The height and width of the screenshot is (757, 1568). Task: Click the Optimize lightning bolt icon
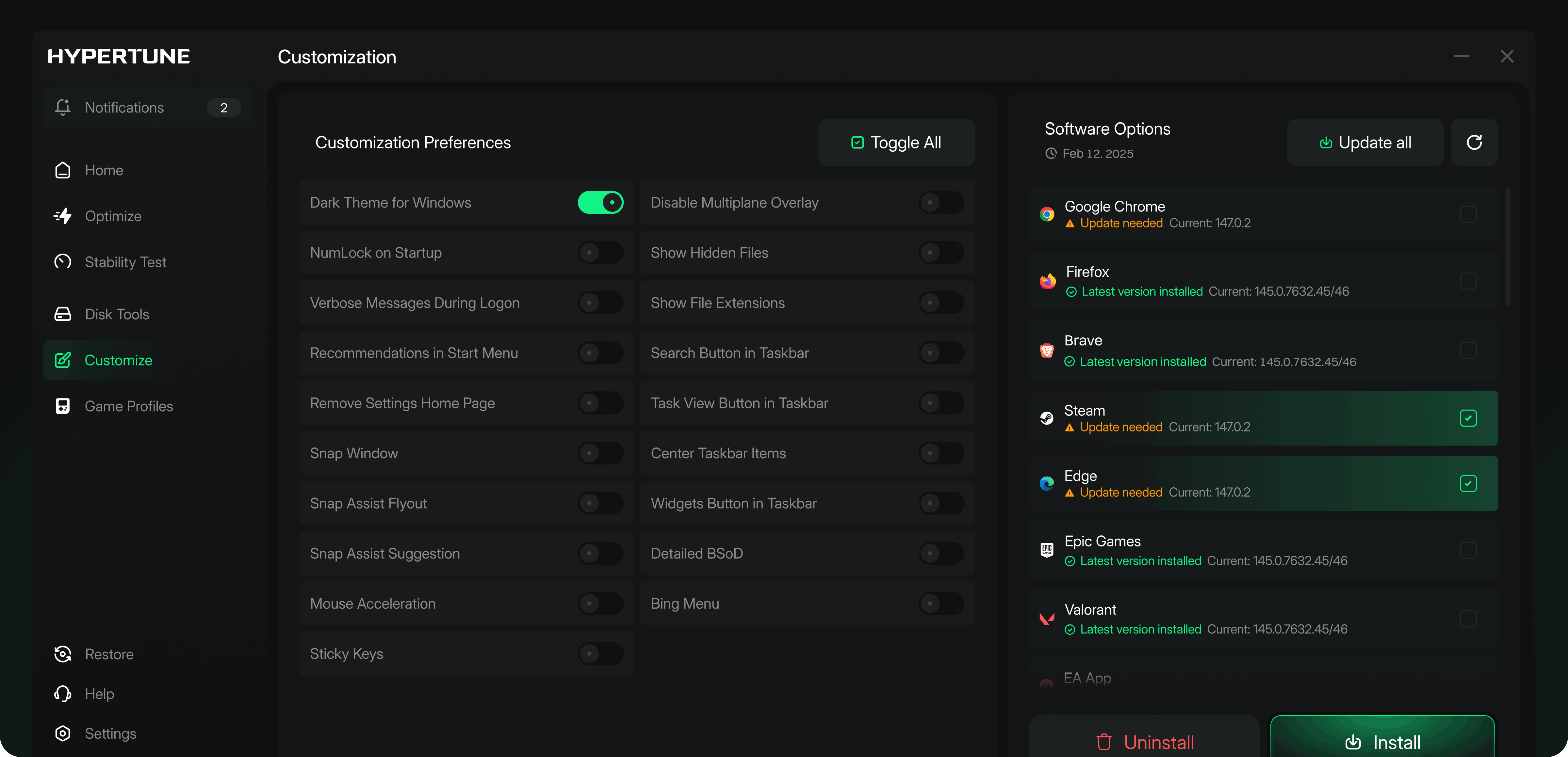pos(63,216)
